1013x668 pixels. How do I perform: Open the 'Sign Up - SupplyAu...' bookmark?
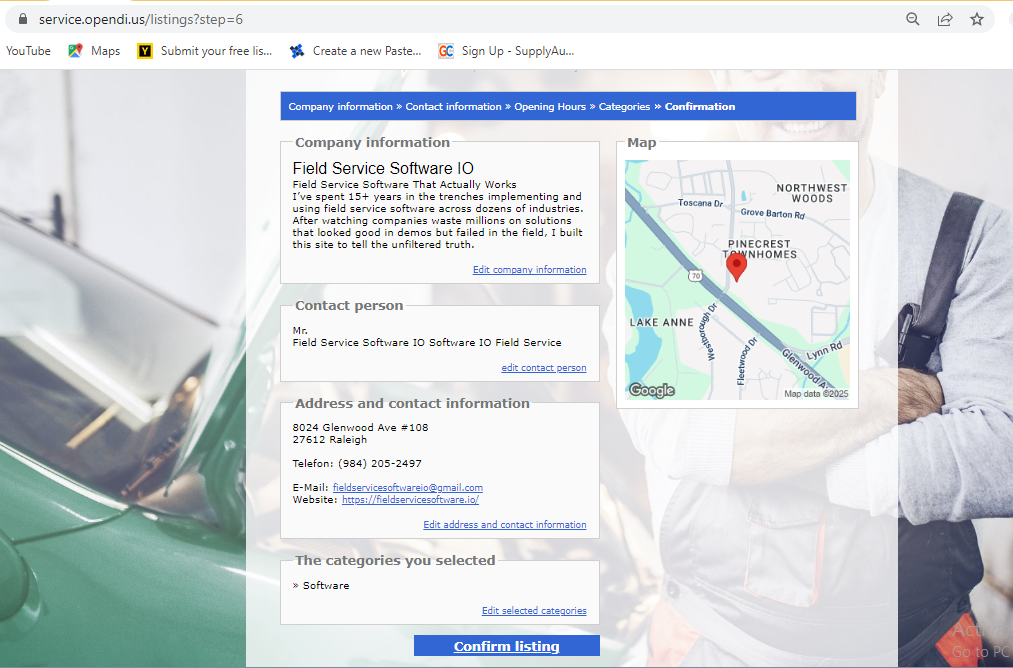[506, 50]
